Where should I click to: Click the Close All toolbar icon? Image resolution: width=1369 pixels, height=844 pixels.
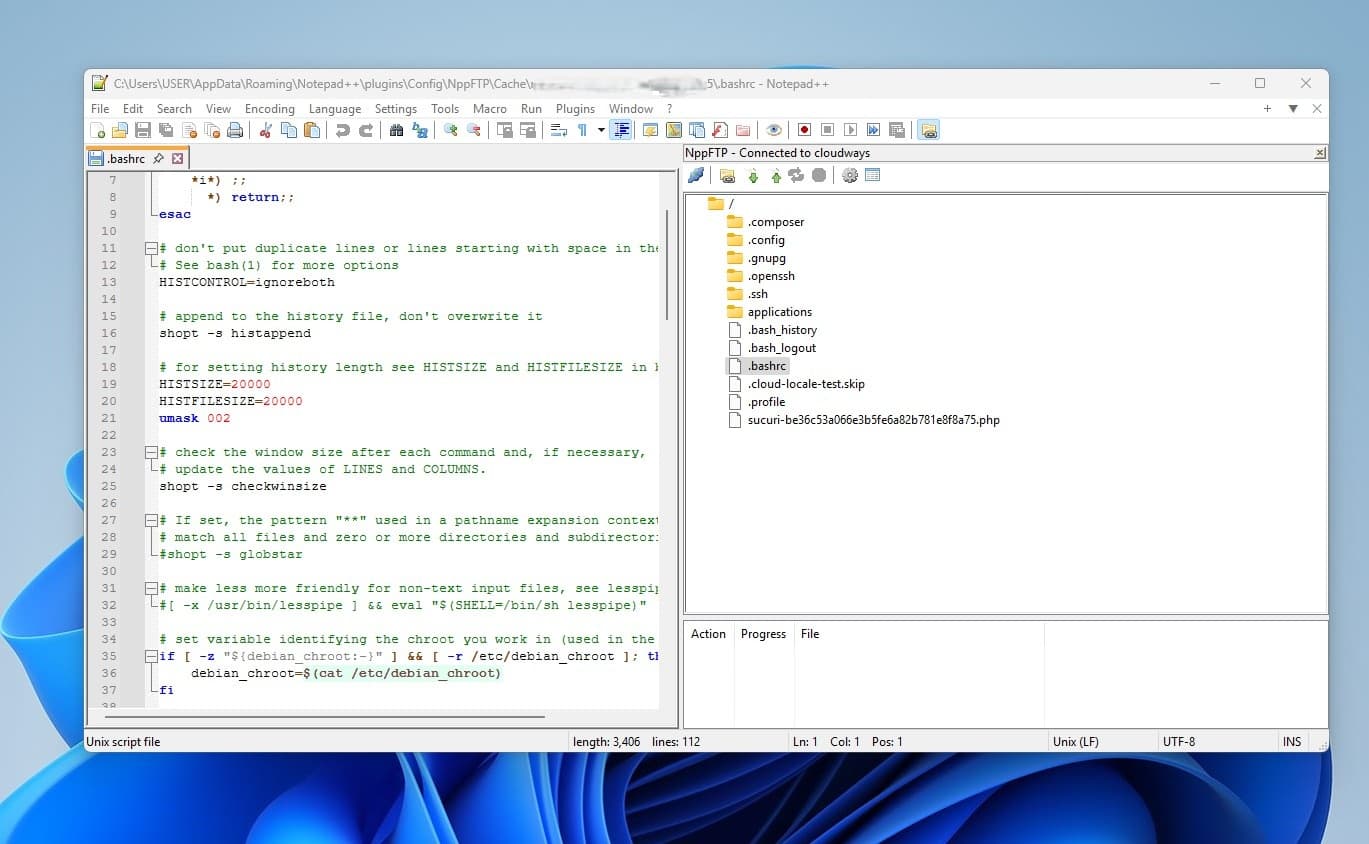[x=211, y=130]
